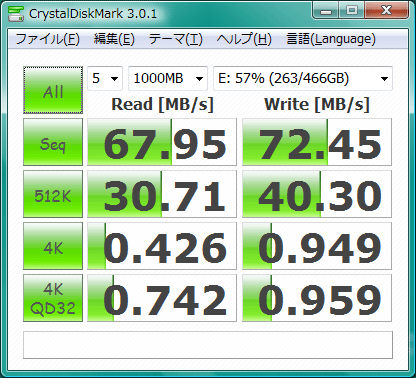Viewport: 416px width, 378px height.
Task: Click the CrystalDiskMark title bar icon
Action: pyautogui.click(x=16, y=13)
